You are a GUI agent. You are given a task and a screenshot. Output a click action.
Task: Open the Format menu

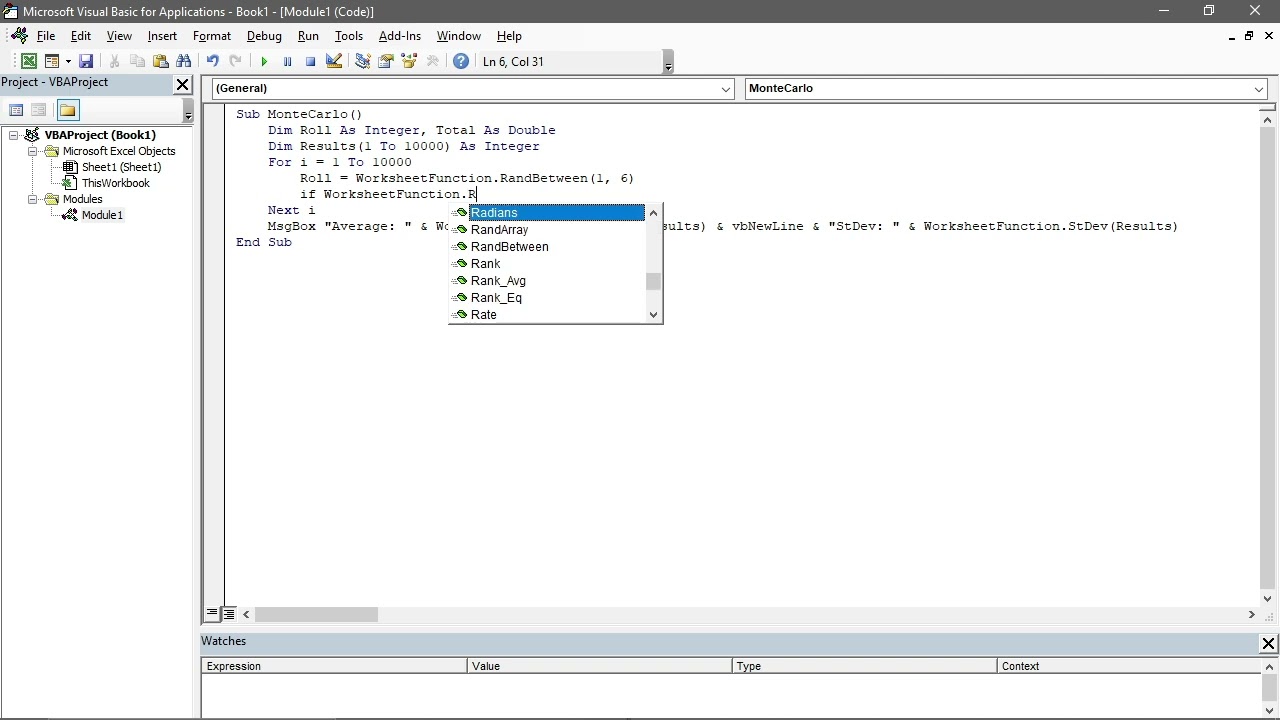pyautogui.click(x=212, y=36)
